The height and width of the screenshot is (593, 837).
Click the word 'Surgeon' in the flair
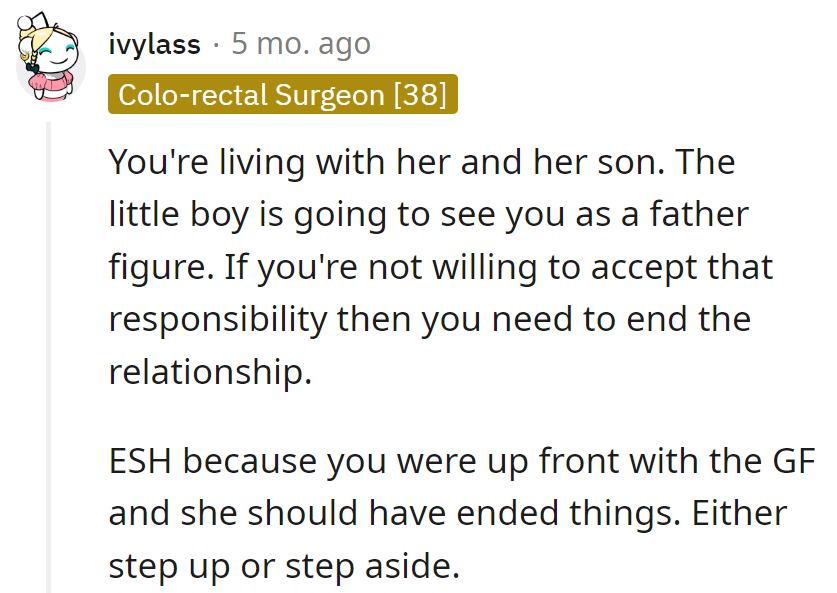click(x=327, y=94)
